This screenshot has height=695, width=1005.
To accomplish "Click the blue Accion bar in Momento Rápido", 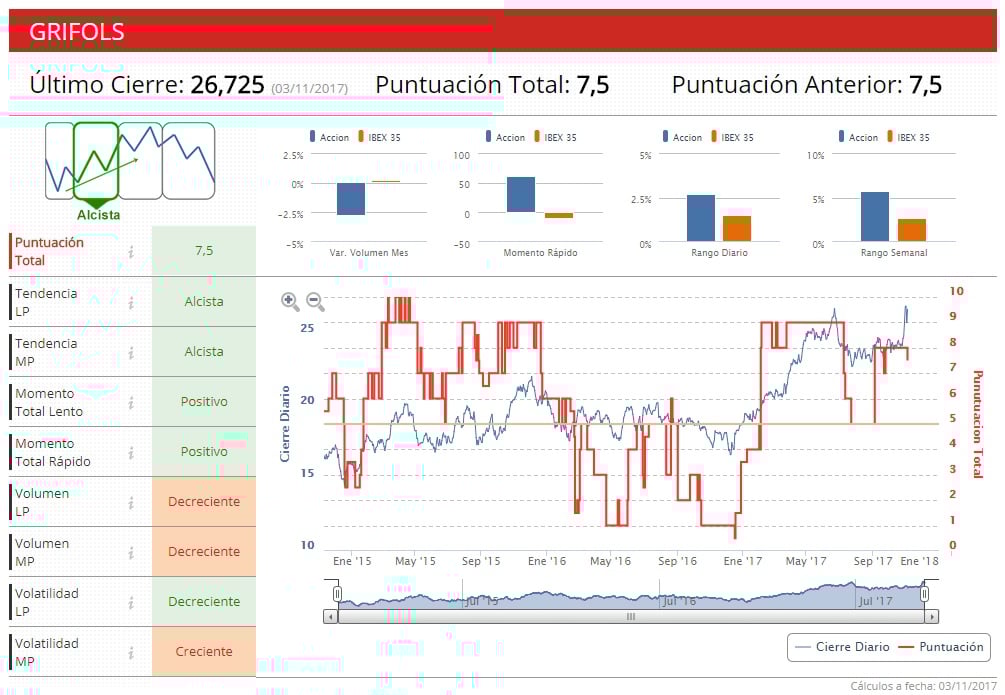I will (521, 194).
